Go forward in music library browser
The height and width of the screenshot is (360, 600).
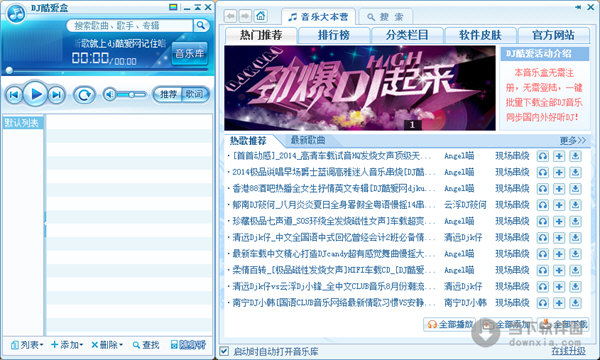point(245,16)
